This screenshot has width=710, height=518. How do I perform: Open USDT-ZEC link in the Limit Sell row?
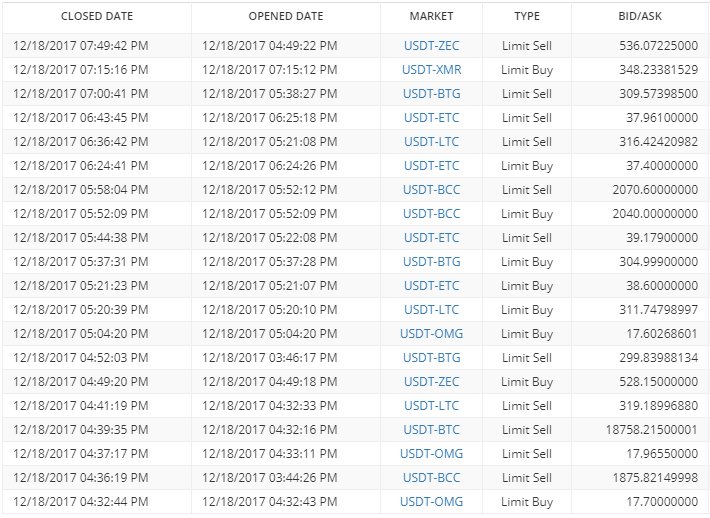click(432, 46)
